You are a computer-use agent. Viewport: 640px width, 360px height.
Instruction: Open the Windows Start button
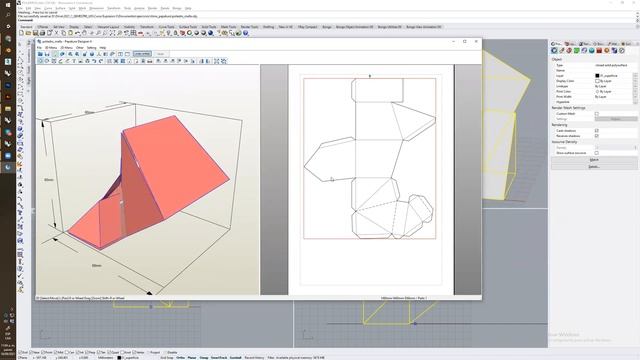[x=8, y=5]
